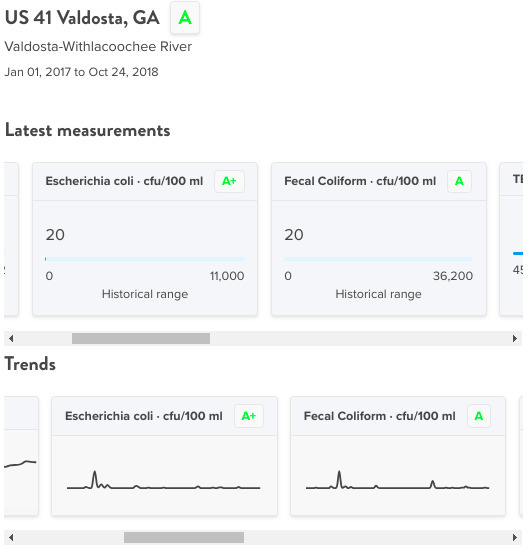This screenshot has height=551, width=529.
Task: Click left arrow of Latest measurements scrollbar
Action: coord(11,339)
